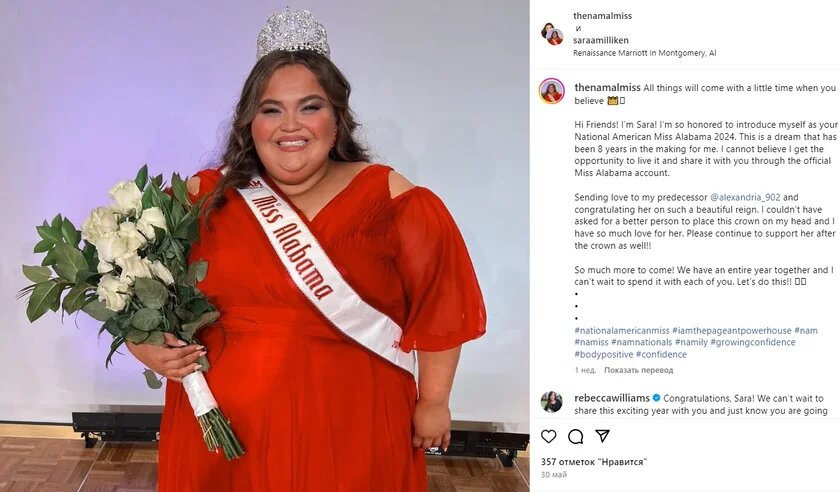The width and height of the screenshot is (840, 492).
Task: Open rebeccawilliams commenter avatar
Action: click(552, 402)
